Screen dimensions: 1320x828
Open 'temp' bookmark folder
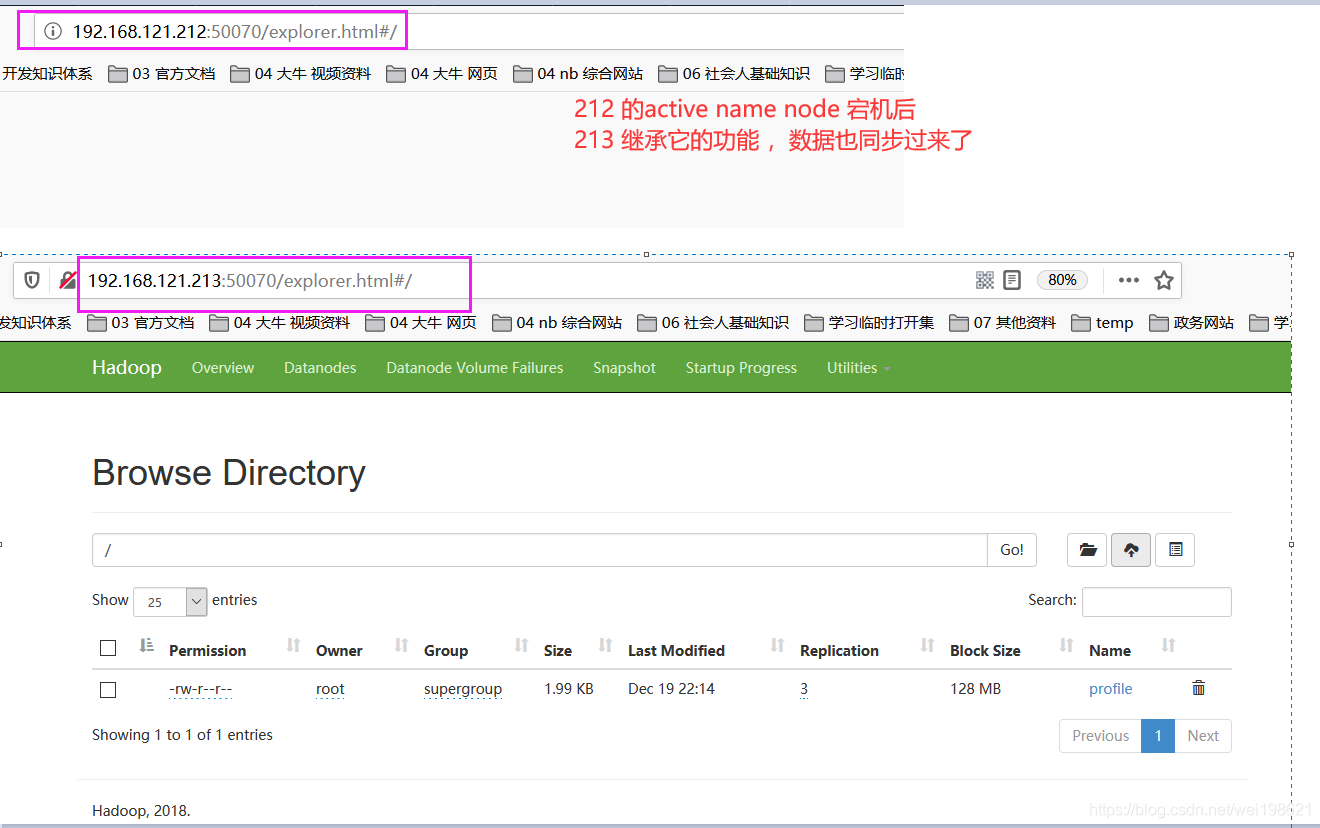1102,323
